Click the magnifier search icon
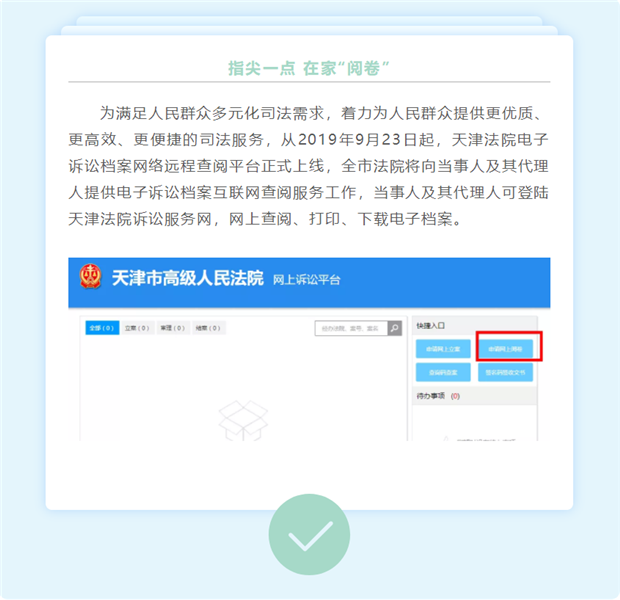 (x=394, y=328)
